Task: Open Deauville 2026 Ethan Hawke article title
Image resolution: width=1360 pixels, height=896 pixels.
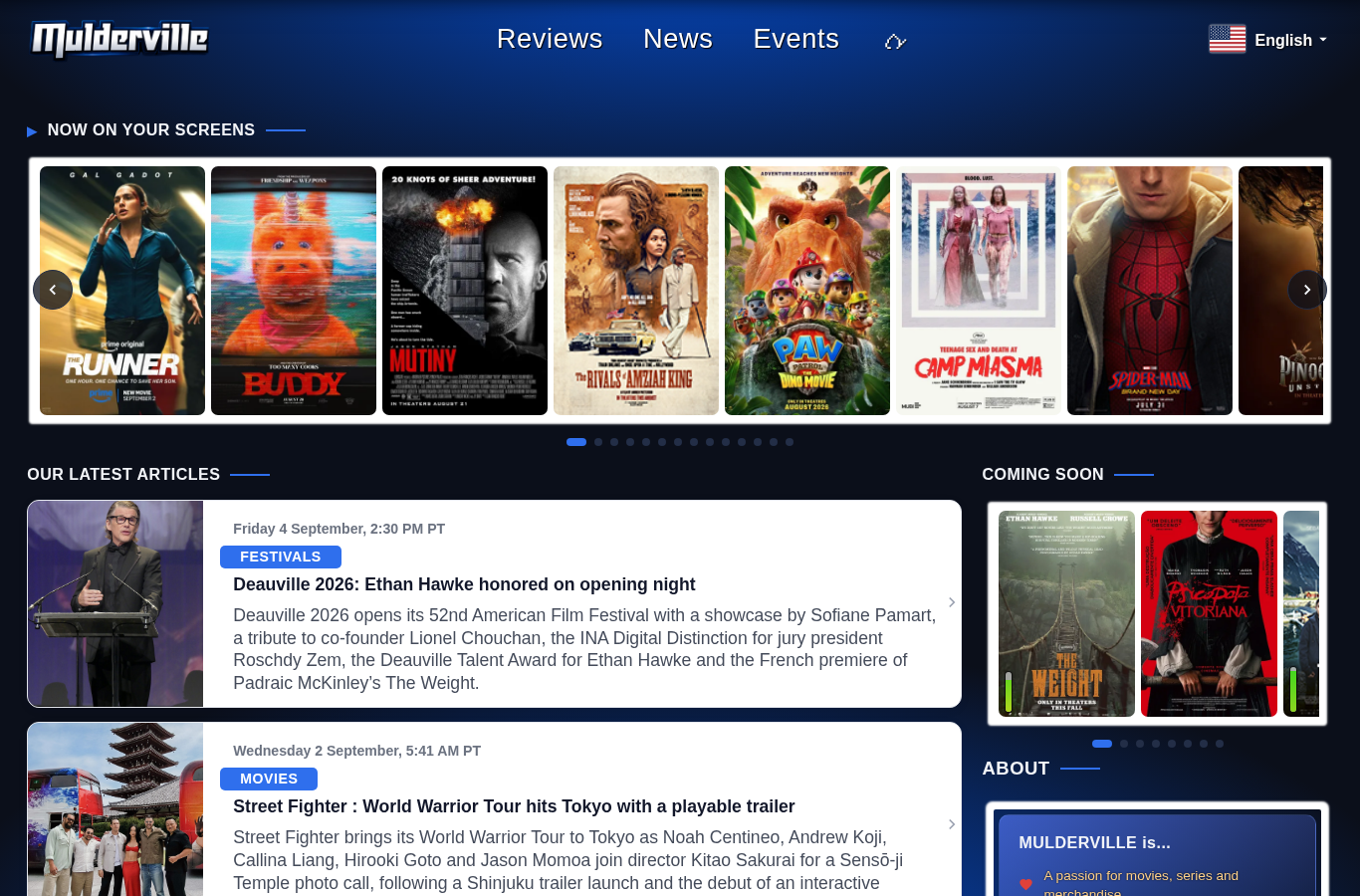Action: coord(464,584)
